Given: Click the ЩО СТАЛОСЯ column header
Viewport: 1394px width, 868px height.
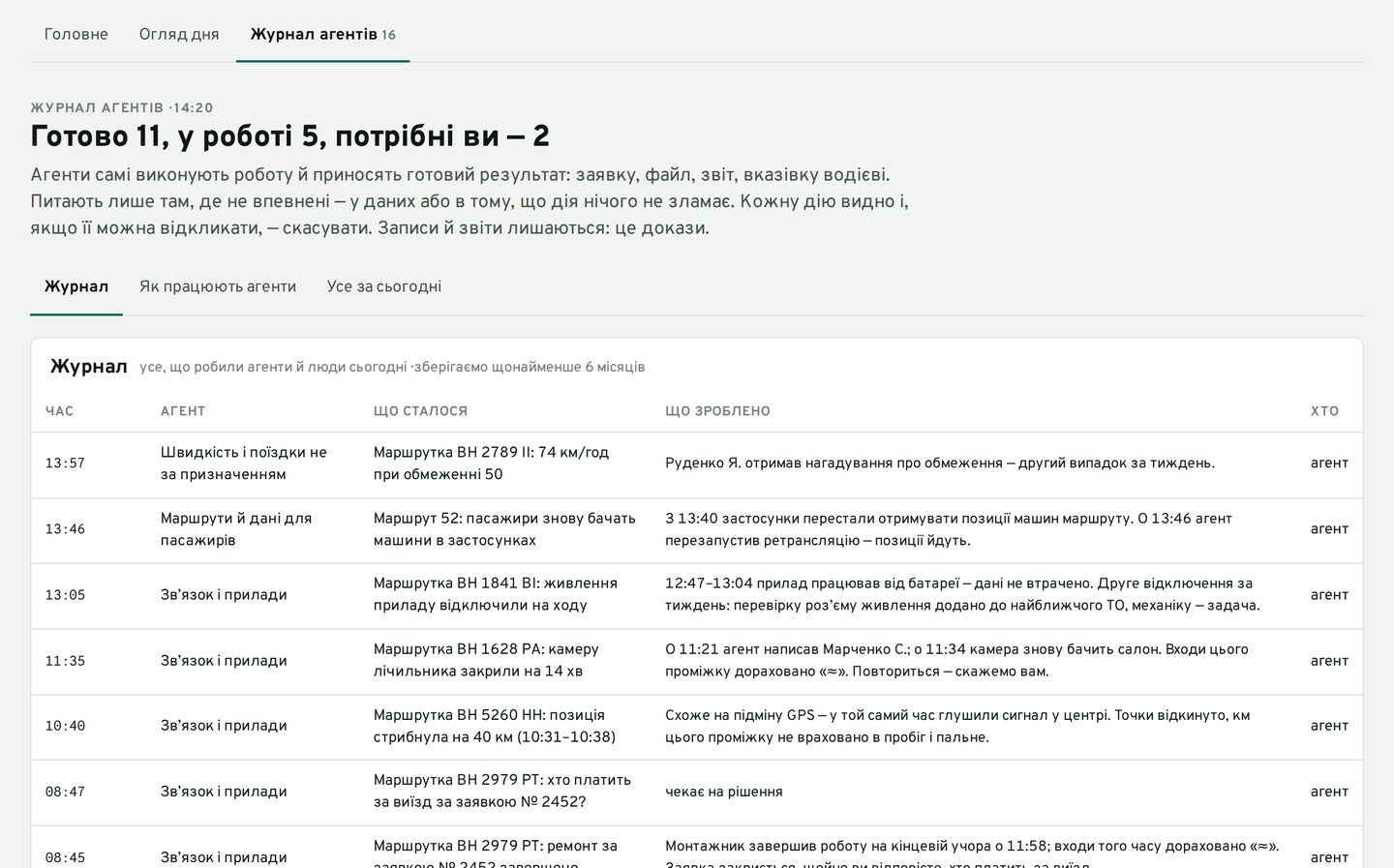Looking at the screenshot, I should (x=420, y=411).
